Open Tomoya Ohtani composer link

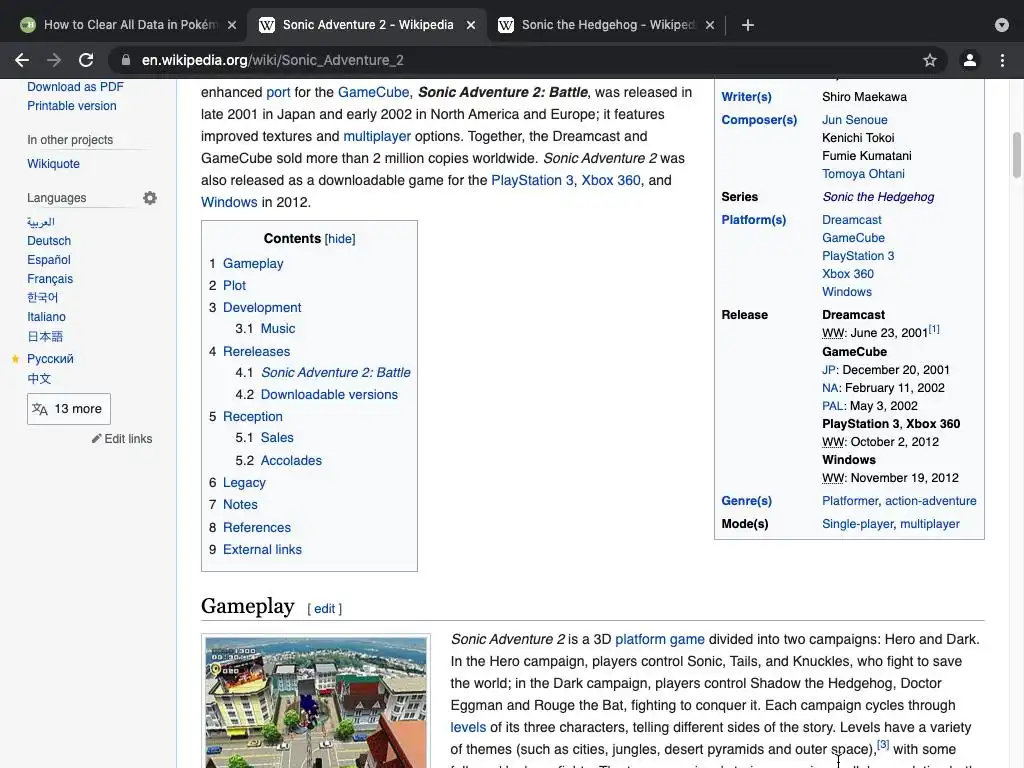pos(863,174)
